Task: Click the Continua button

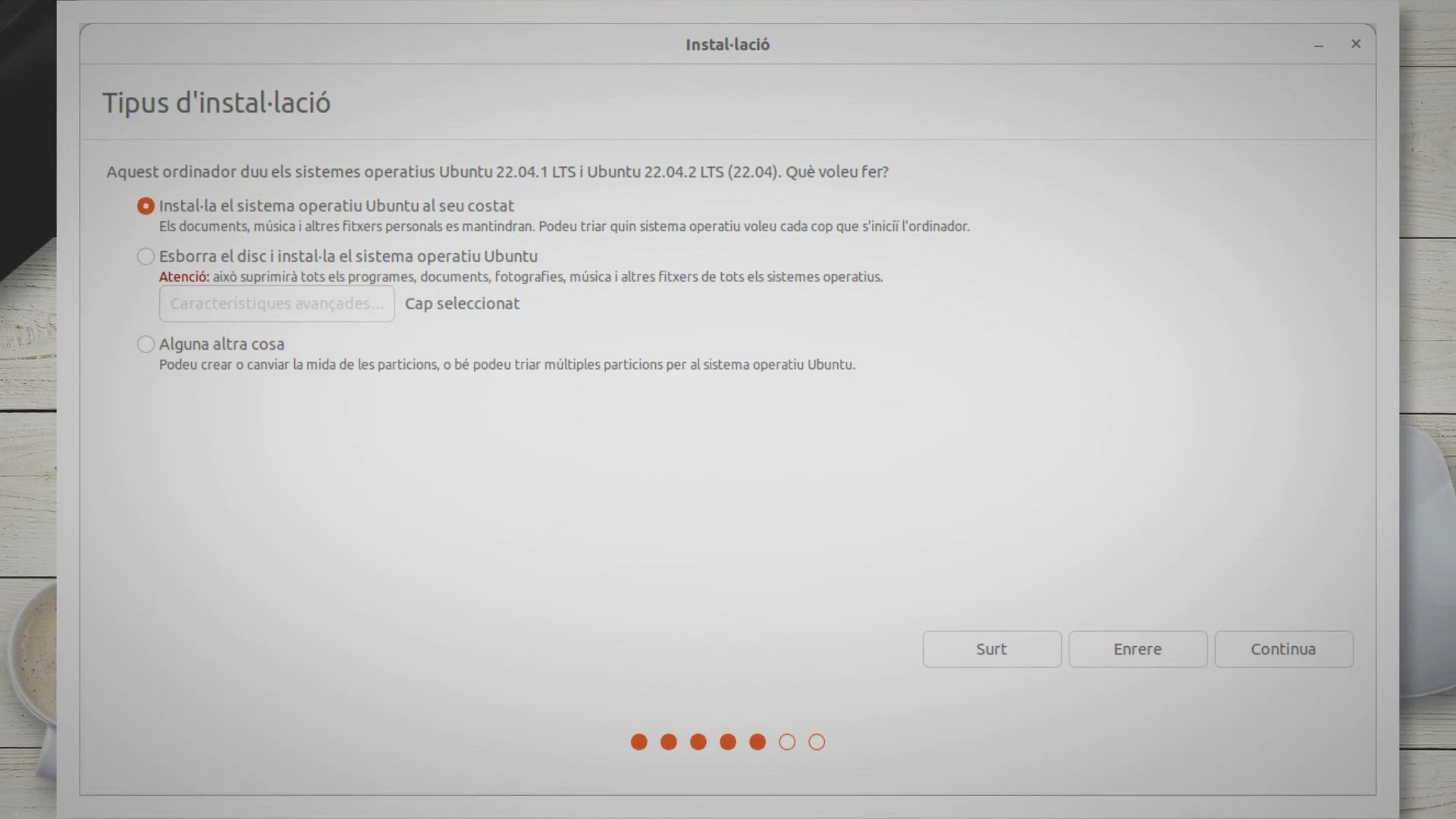Action: (1283, 649)
